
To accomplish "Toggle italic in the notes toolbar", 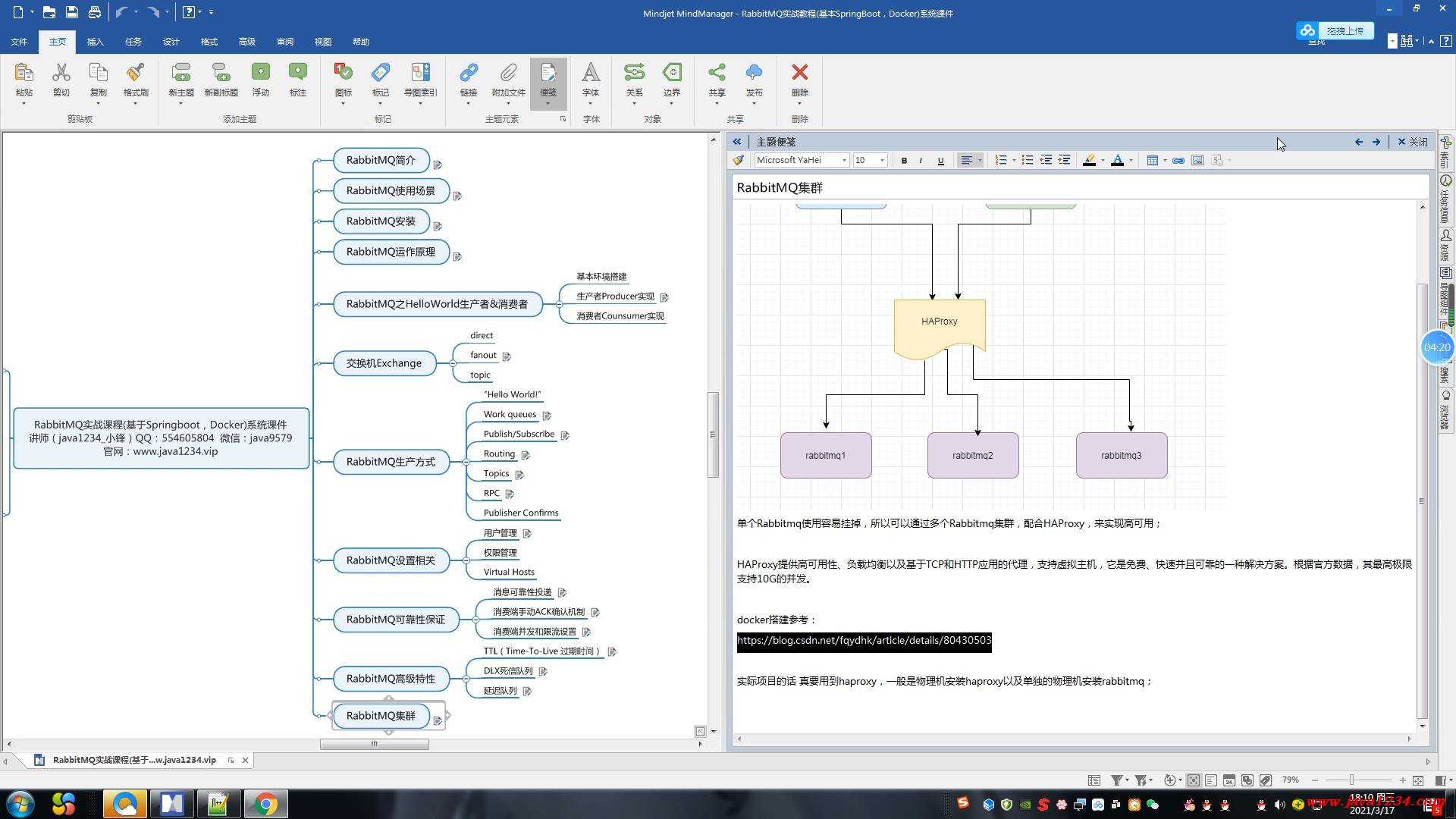I will 921,160.
